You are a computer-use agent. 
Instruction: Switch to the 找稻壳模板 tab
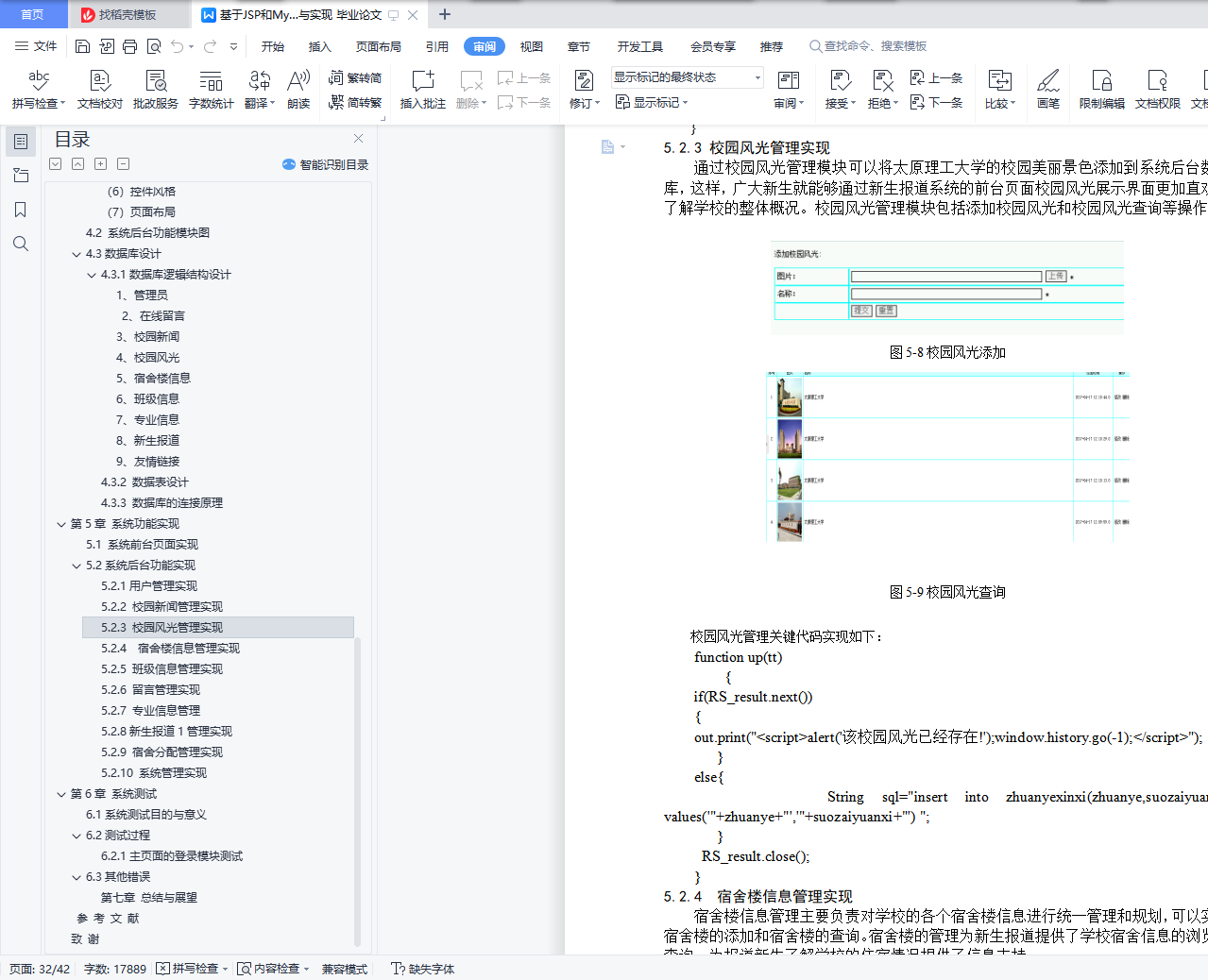(128, 14)
